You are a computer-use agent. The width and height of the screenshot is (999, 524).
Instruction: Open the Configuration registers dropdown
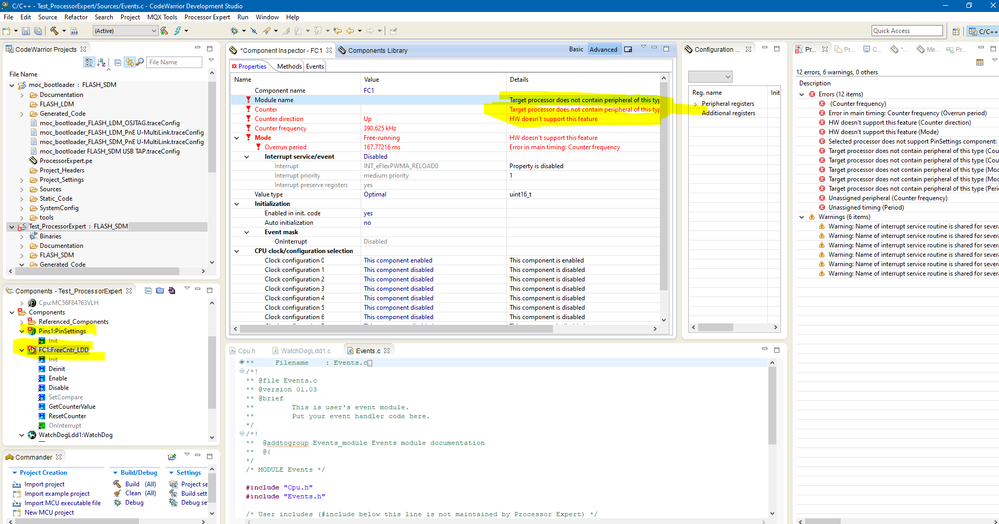coord(710,76)
